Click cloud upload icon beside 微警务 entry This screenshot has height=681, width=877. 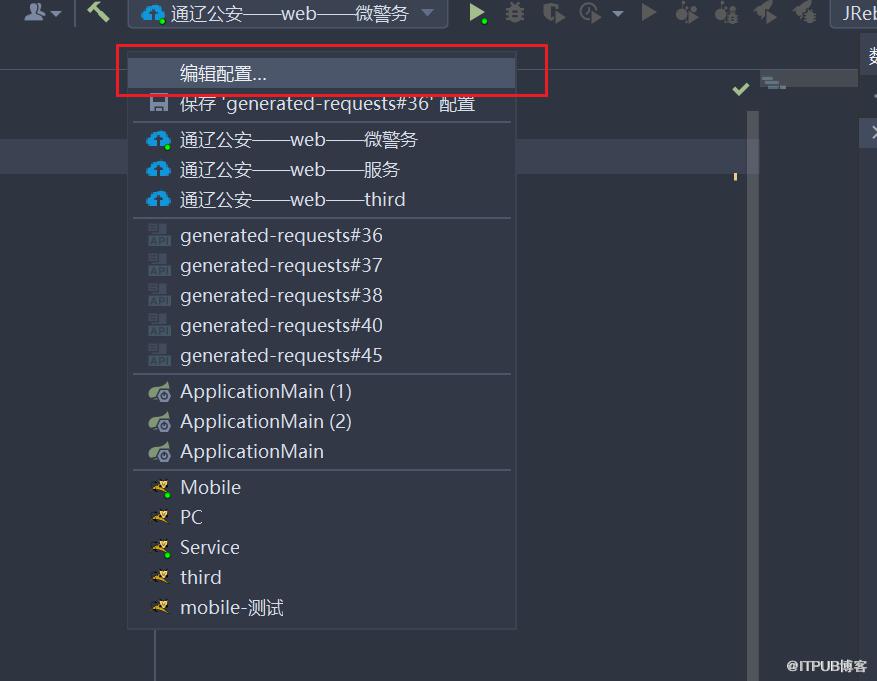(158, 140)
